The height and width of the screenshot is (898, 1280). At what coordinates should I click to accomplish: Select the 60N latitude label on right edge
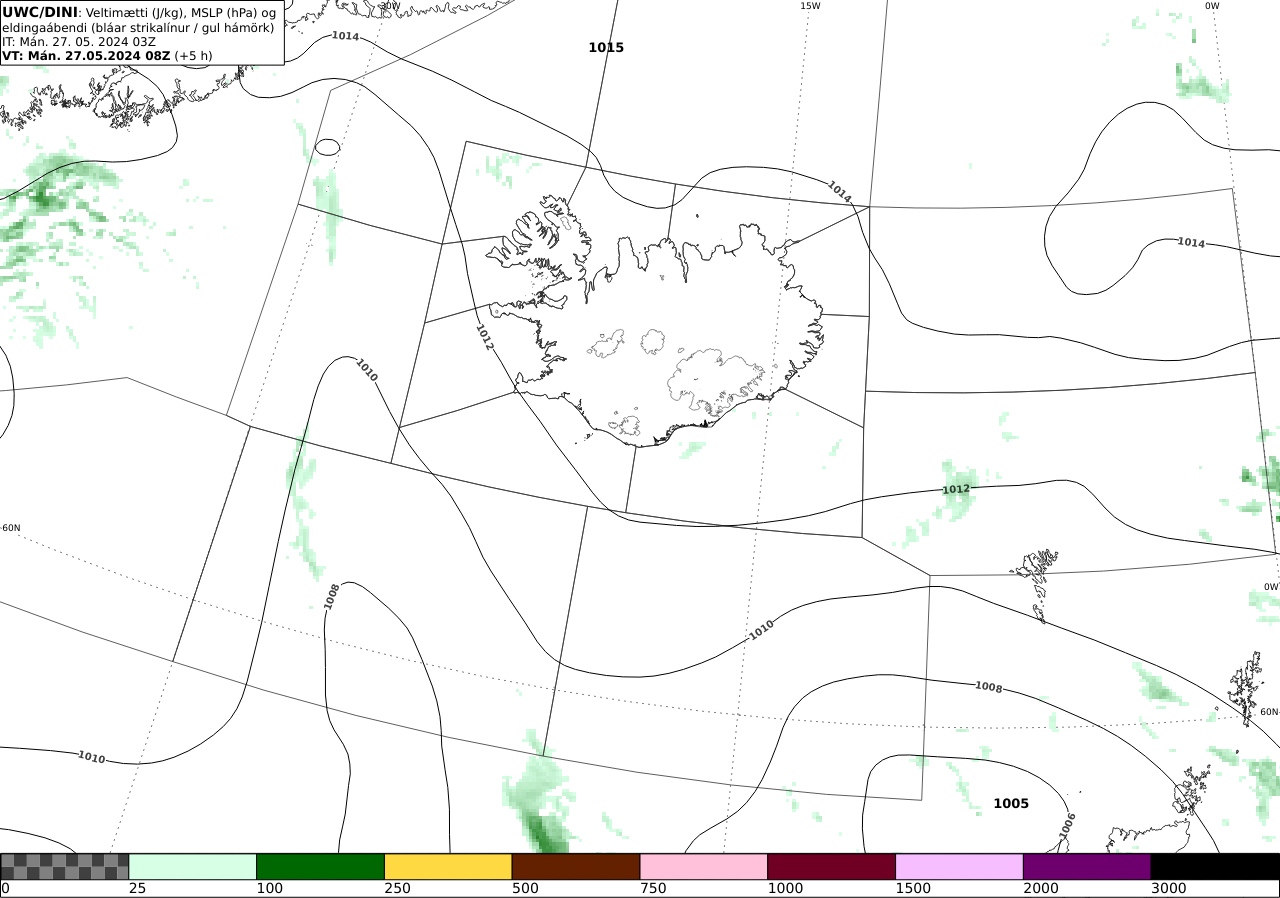click(1269, 712)
